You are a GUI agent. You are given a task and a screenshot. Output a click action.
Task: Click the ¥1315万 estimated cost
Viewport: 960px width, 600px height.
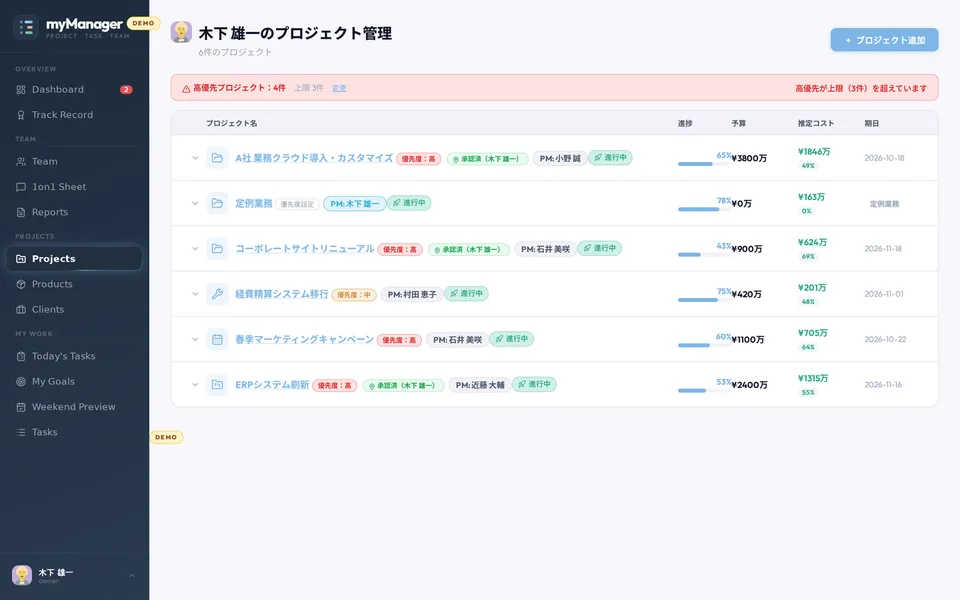[x=813, y=378]
